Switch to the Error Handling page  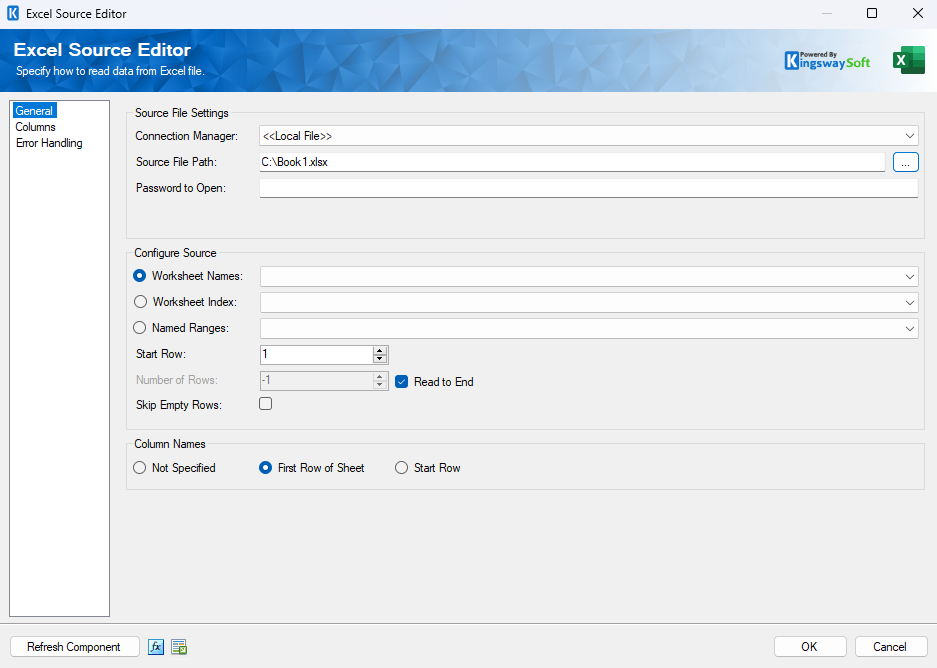49,143
